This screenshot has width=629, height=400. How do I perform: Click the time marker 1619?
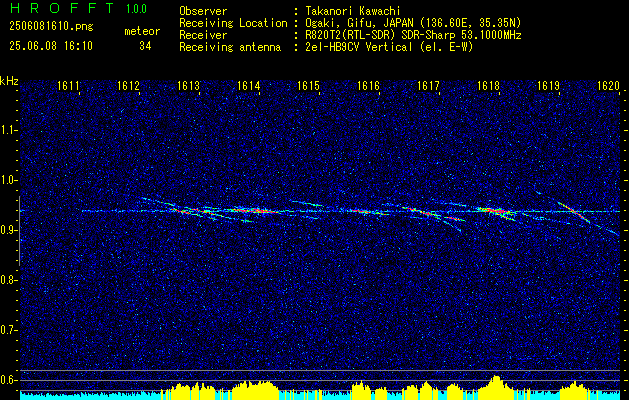(x=548, y=85)
